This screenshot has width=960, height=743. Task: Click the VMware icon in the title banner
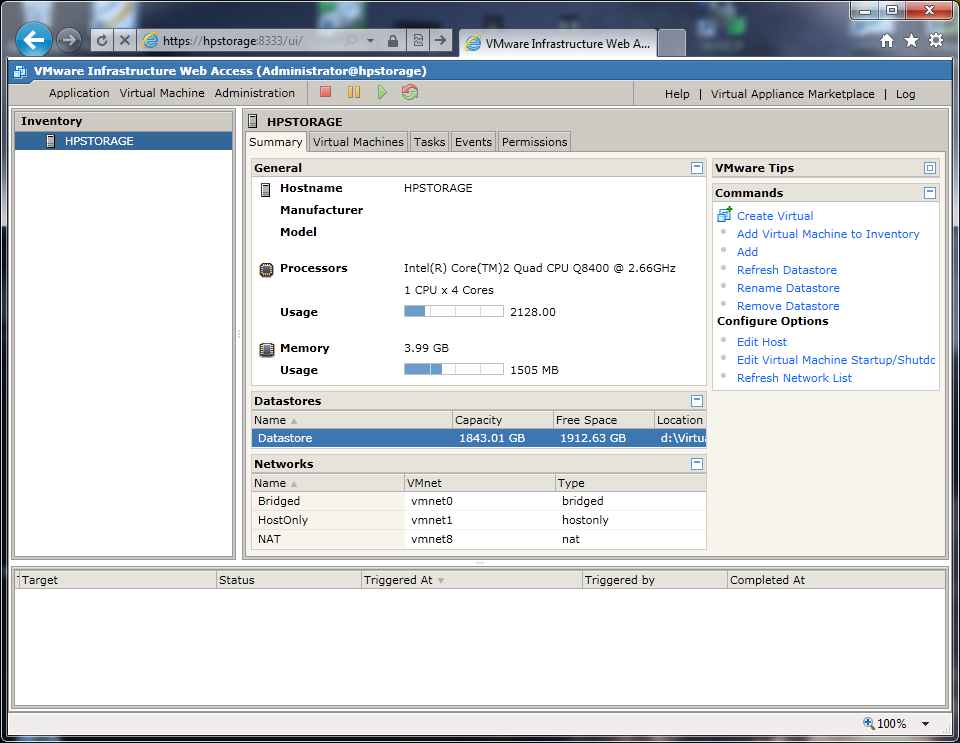(20, 72)
